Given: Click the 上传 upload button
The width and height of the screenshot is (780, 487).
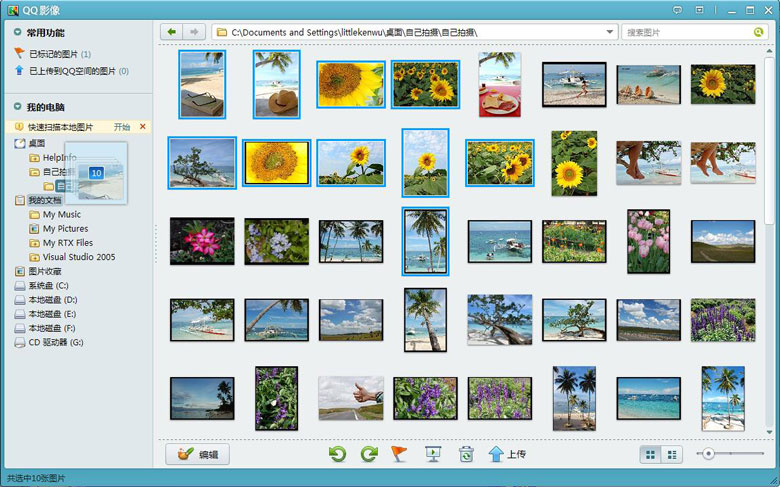Looking at the screenshot, I should 506,454.
